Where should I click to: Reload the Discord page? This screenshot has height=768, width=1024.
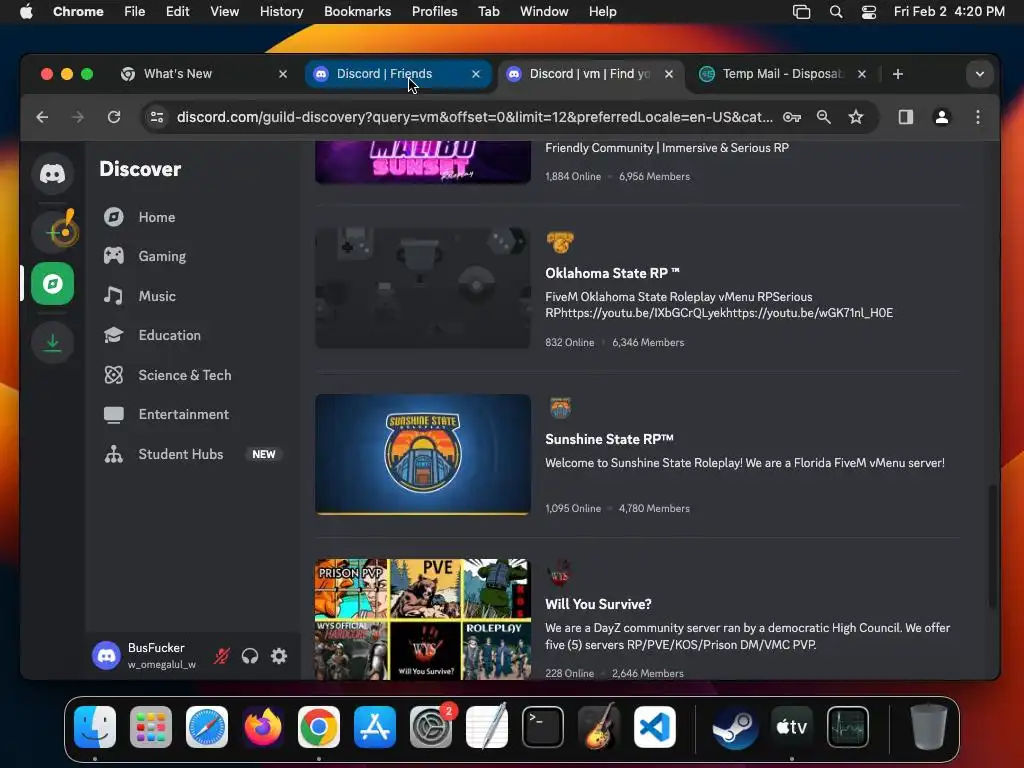[114, 117]
